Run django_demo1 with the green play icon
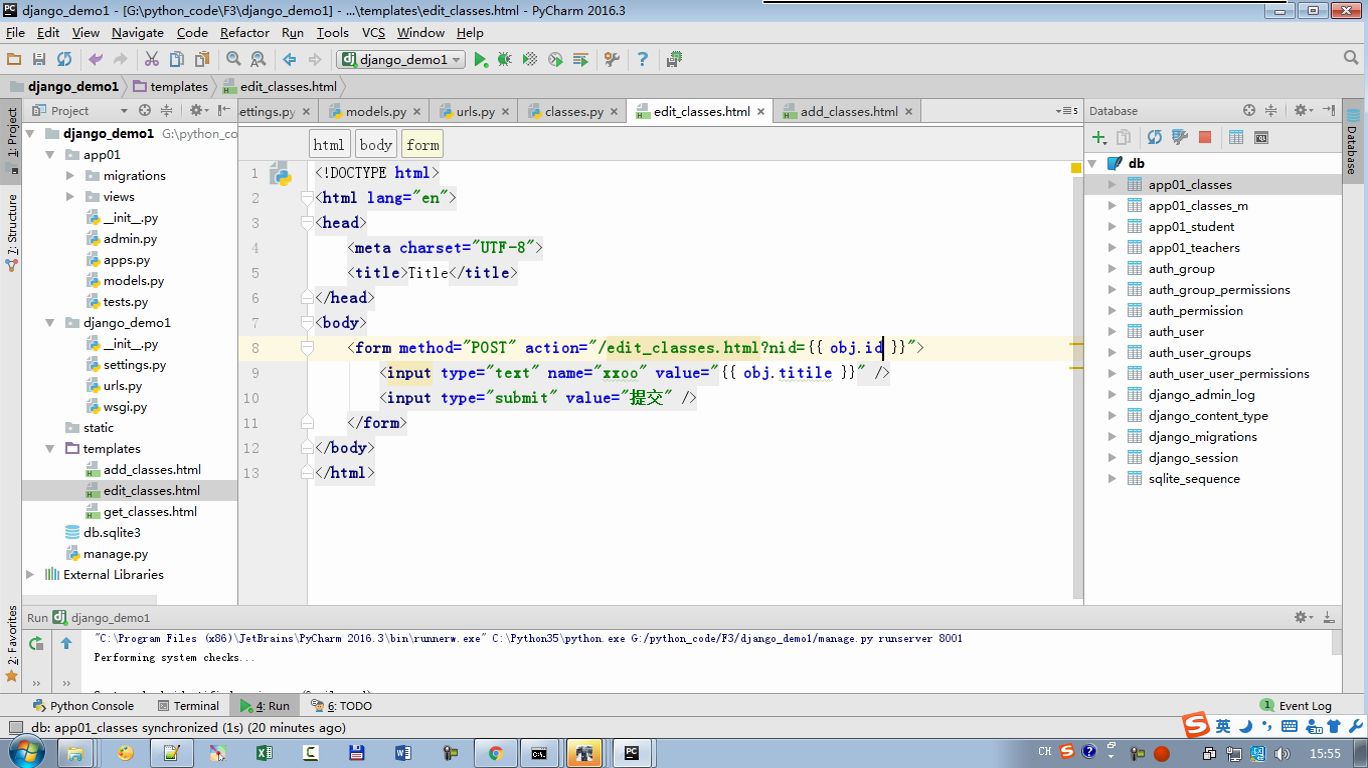Image resolution: width=1368 pixels, height=768 pixels. 481,60
